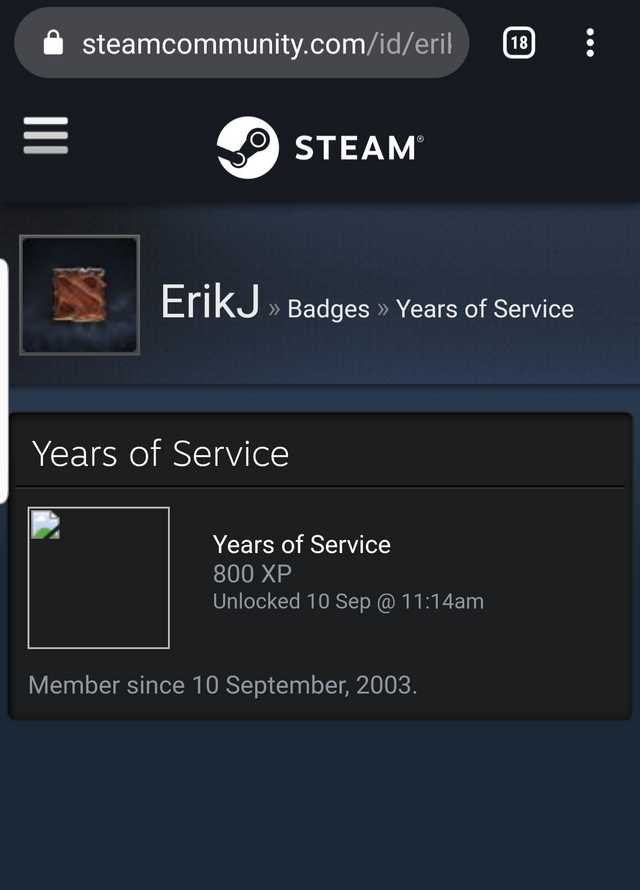The width and height of the screenshot is (640, 890).
Task: Click the Steam logo icon
Action: coord(248,148)
